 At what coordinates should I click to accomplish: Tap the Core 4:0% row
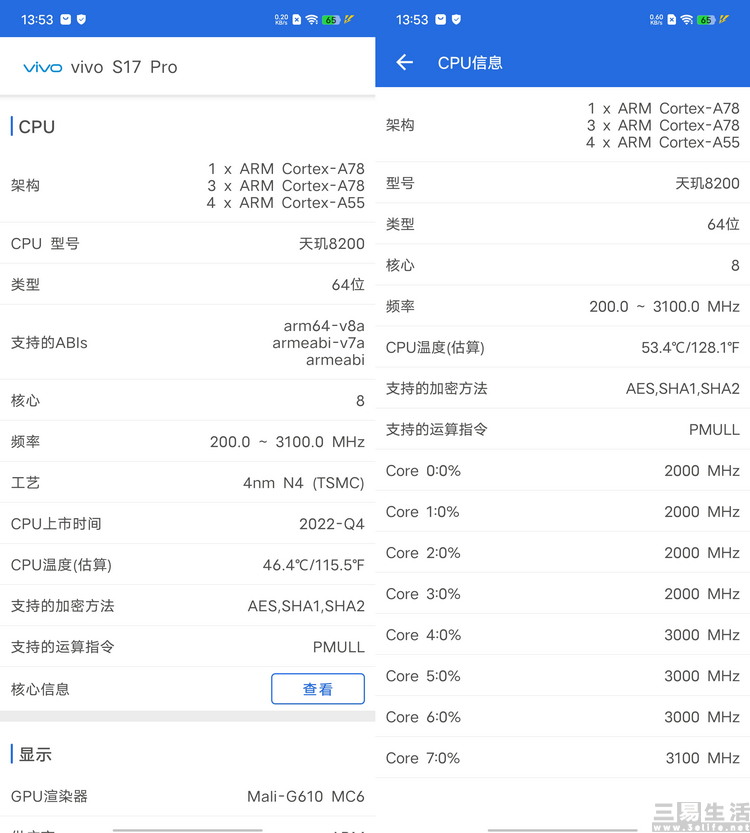[x=562, y=634]
